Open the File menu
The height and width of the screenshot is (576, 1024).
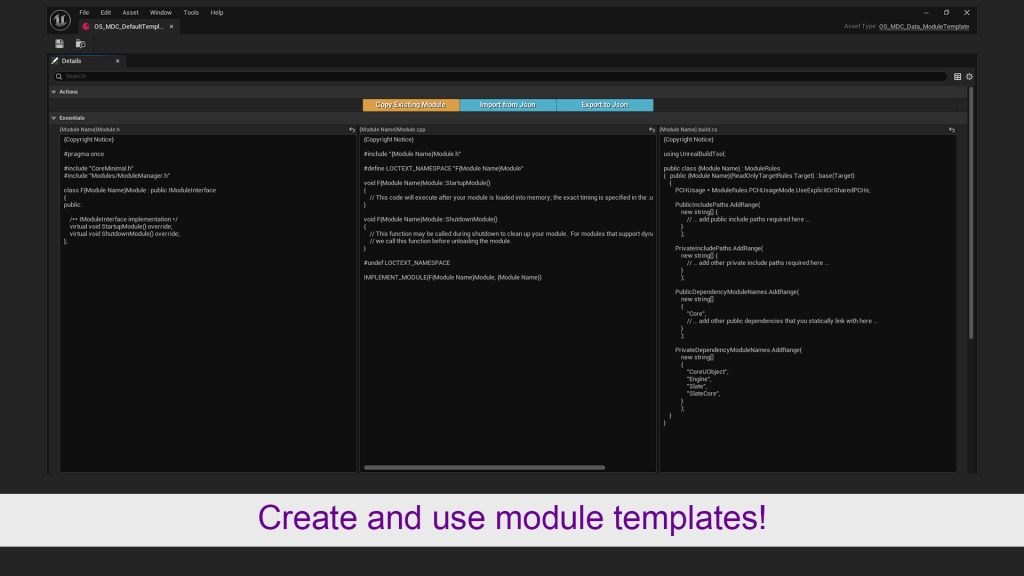pos(84,13)
